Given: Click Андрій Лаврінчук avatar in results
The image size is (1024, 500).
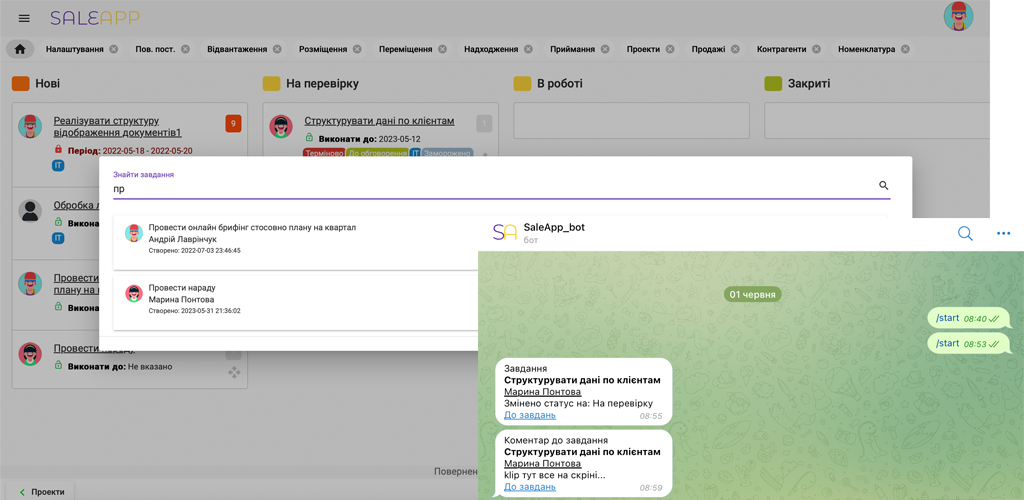Looking at the screenshot, I should 134,233.
